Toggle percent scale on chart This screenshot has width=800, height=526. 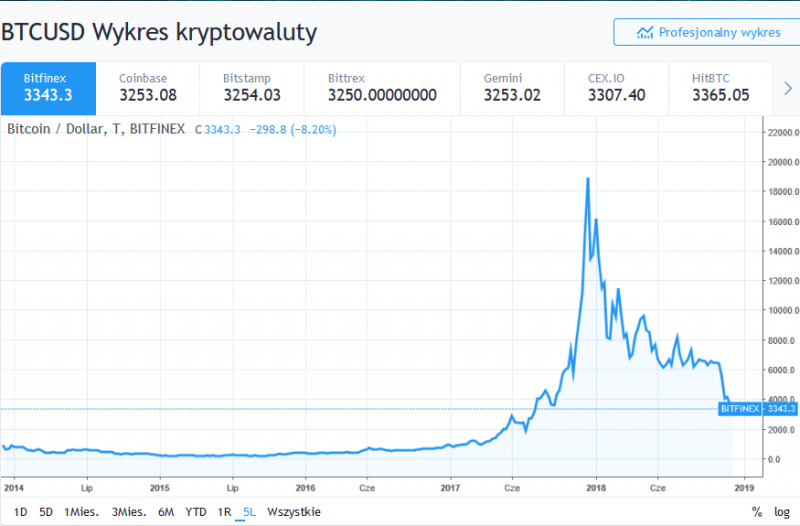pyautogui.click(x=757, y=511)
